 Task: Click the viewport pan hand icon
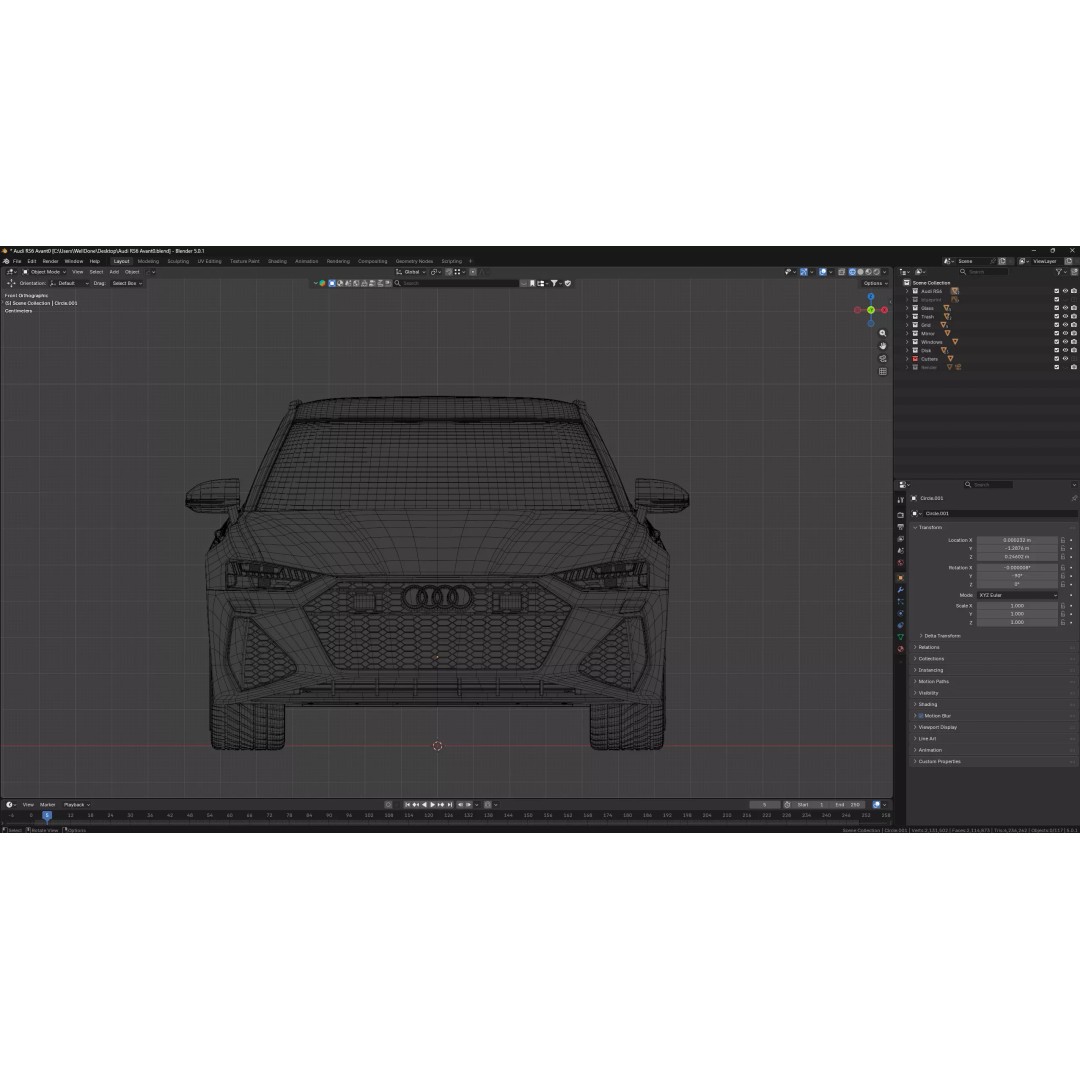coord(882,346)
